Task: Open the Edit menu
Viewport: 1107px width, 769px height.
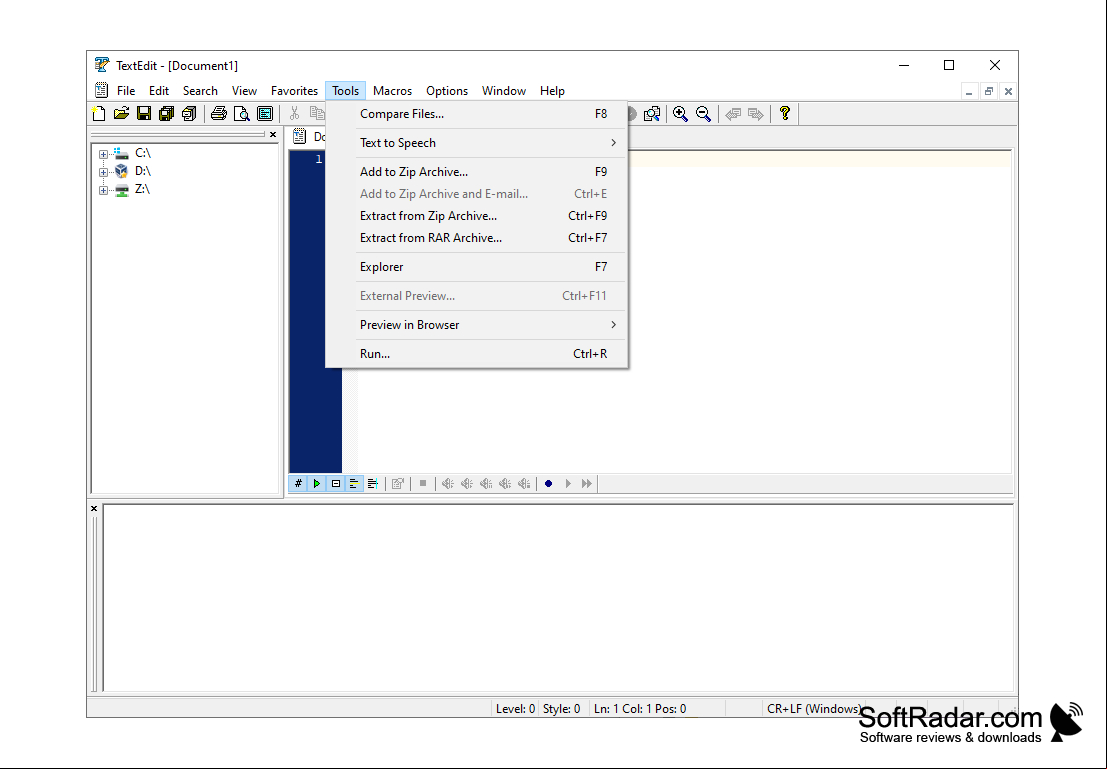Action: tap(159, 90)
